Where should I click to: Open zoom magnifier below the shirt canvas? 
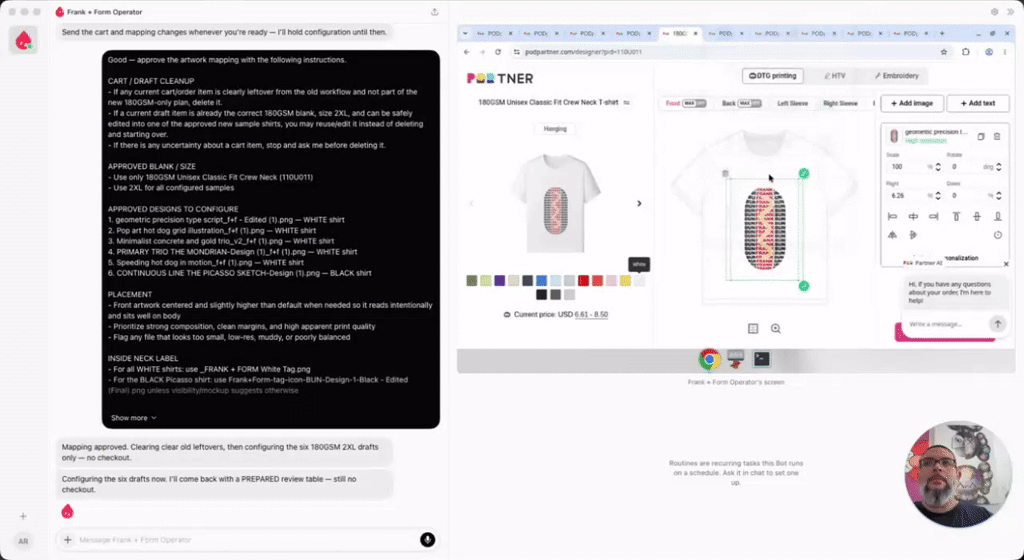[x=776, y=329]
